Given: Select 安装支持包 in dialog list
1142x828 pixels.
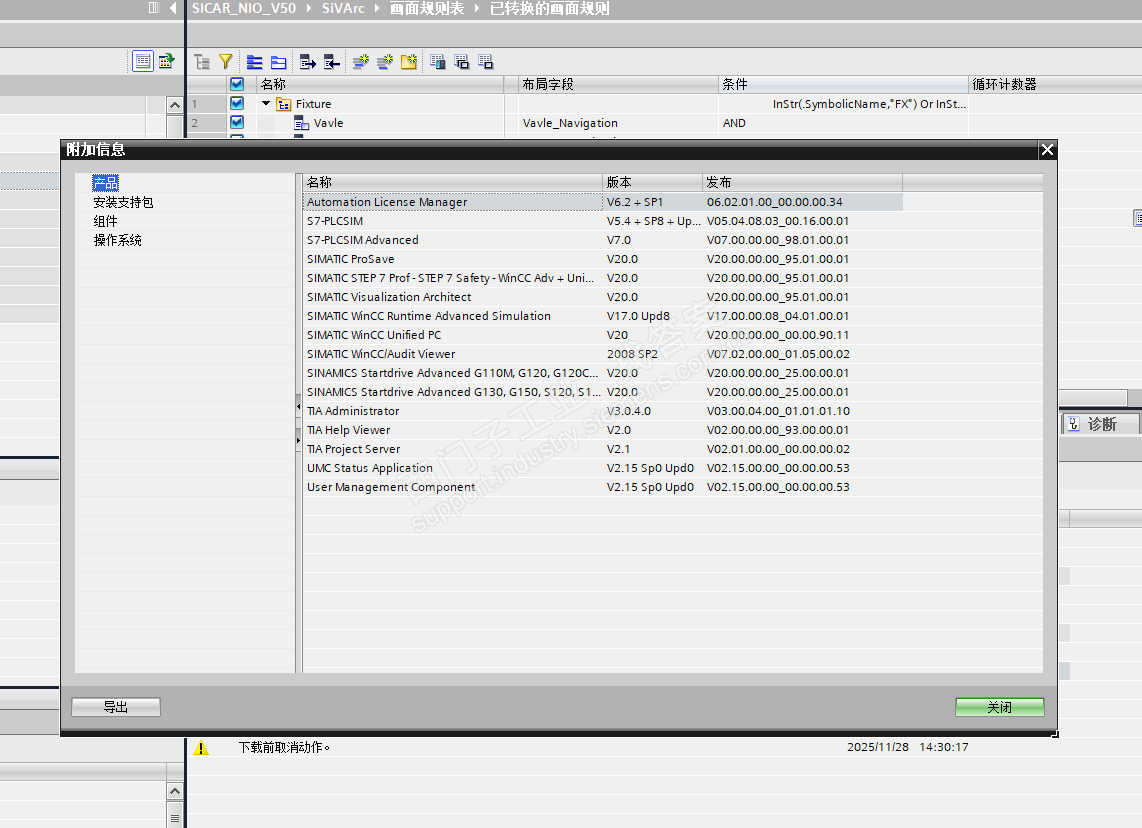Looking at the screenshot, I should click(x=123, y=202).
